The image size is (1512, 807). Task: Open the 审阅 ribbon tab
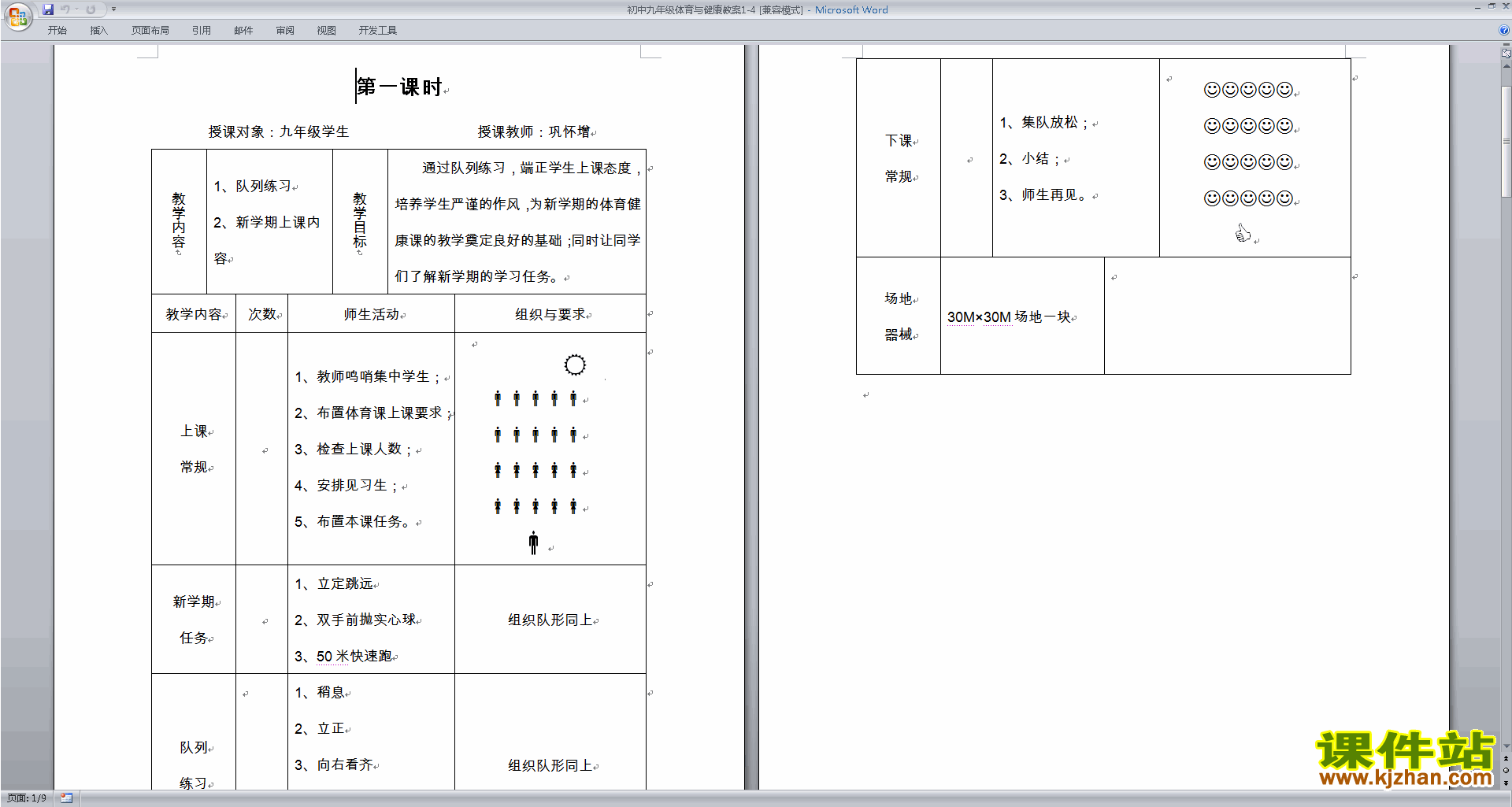pyautogui.click(x=285, y=31)
